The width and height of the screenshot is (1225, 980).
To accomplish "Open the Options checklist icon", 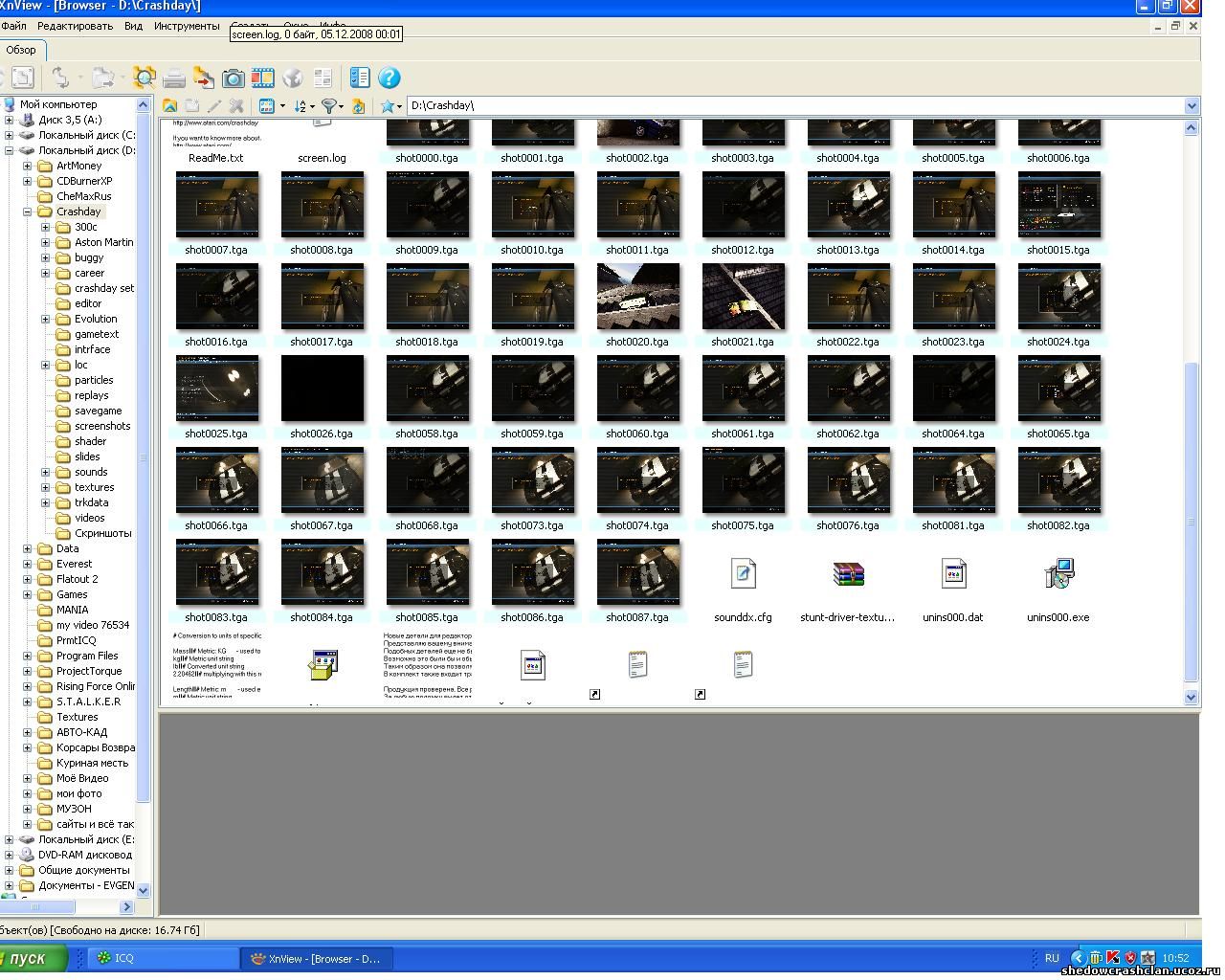I will pyautogui.click(x=359, y=78).
